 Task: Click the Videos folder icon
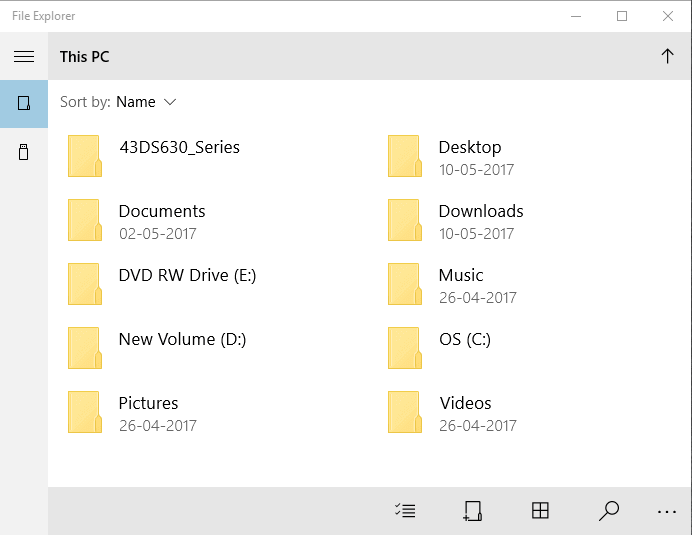click(405, 412)
